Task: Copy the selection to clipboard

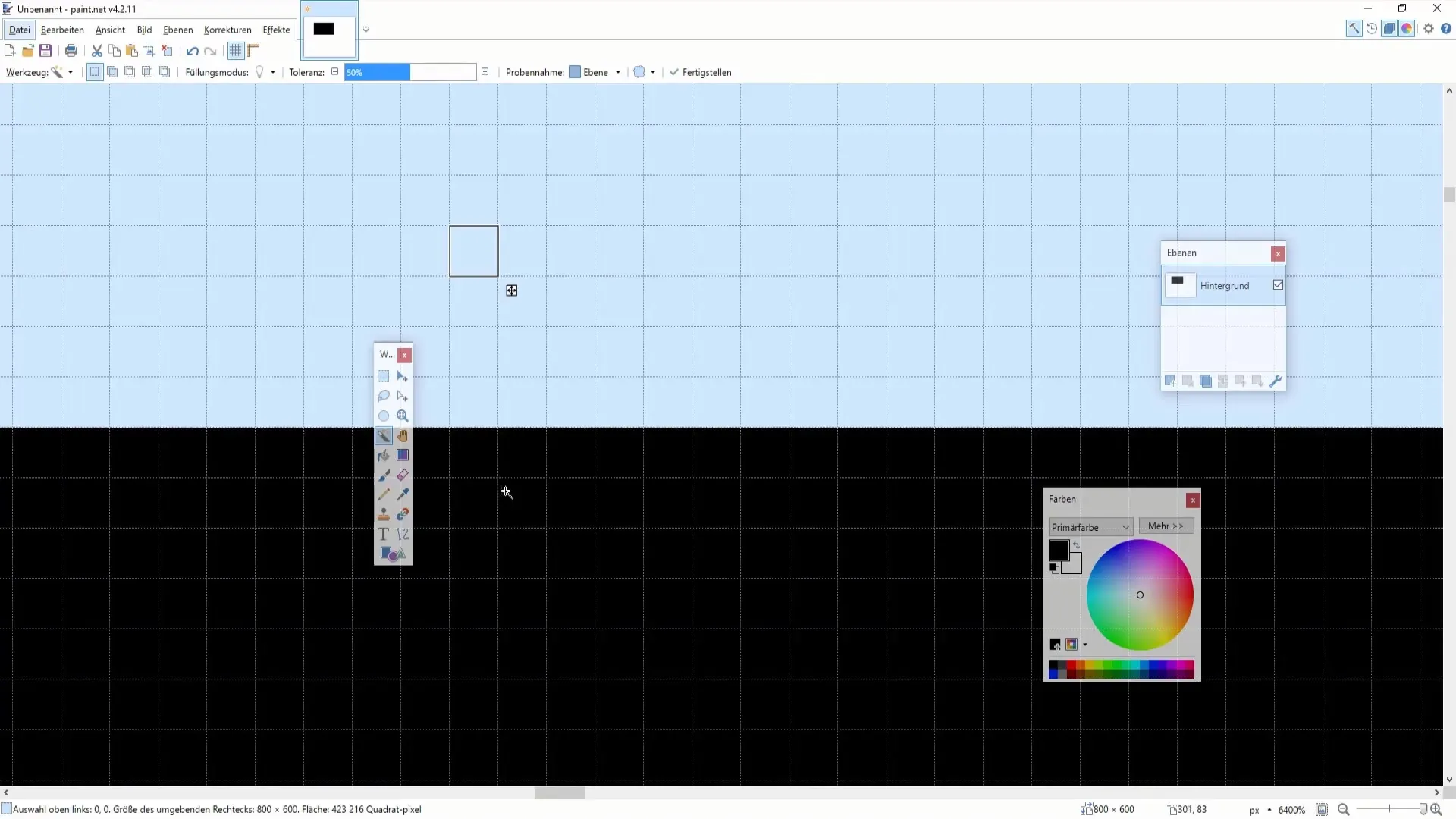Action: [x=115, y=51]
